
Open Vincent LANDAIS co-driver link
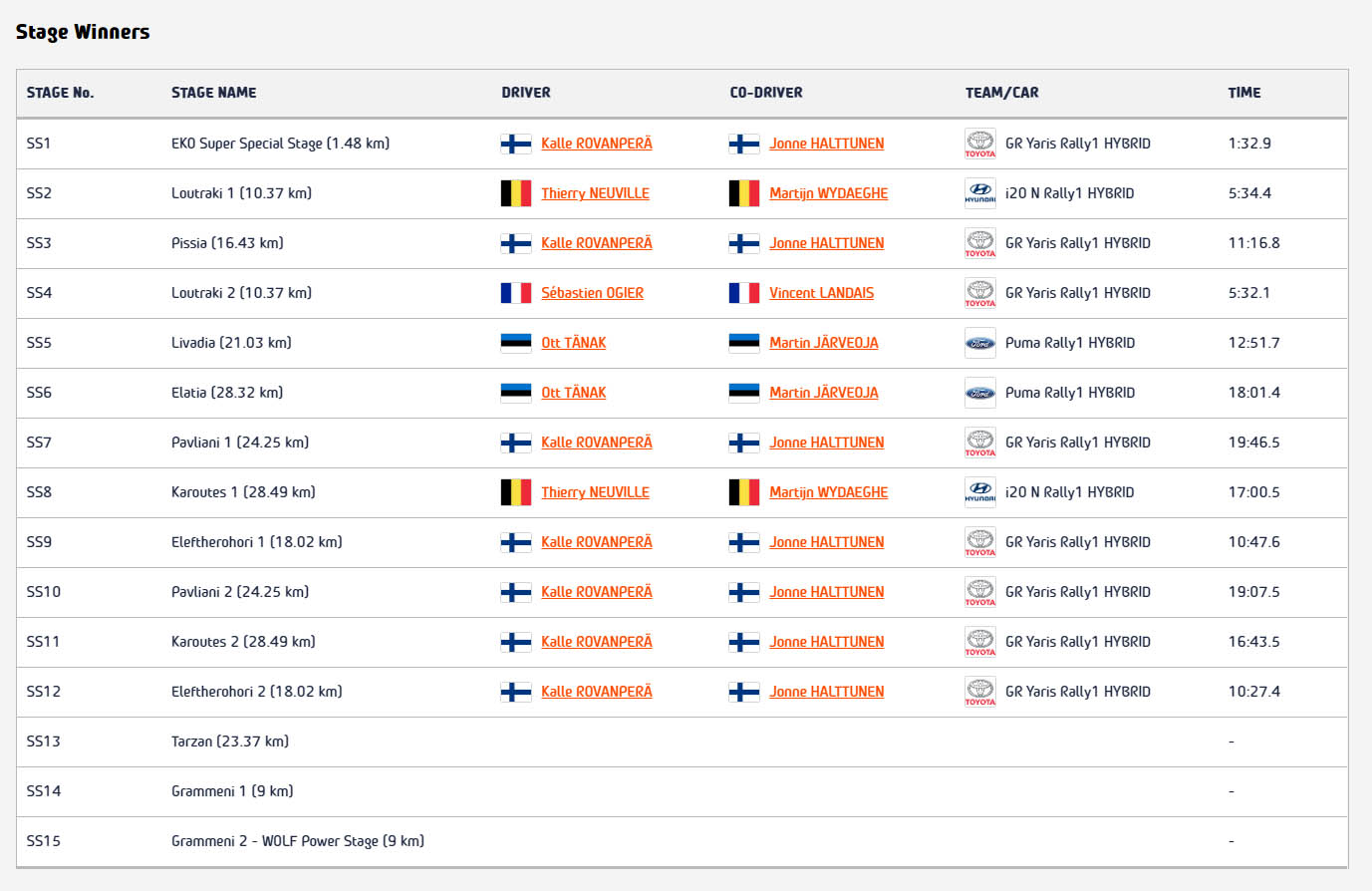(x=822, y=293)
